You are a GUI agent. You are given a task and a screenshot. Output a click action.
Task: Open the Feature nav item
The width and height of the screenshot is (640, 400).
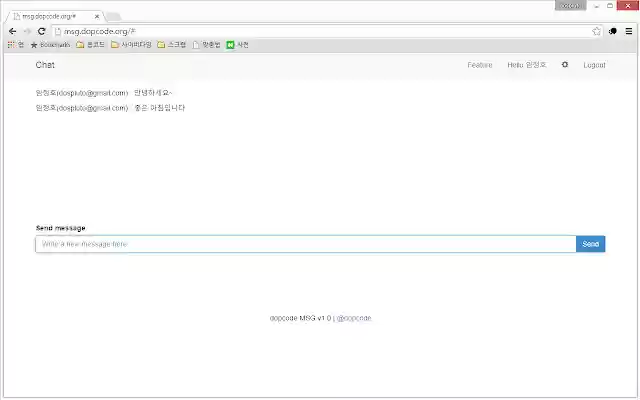click(x=480, y=65)
